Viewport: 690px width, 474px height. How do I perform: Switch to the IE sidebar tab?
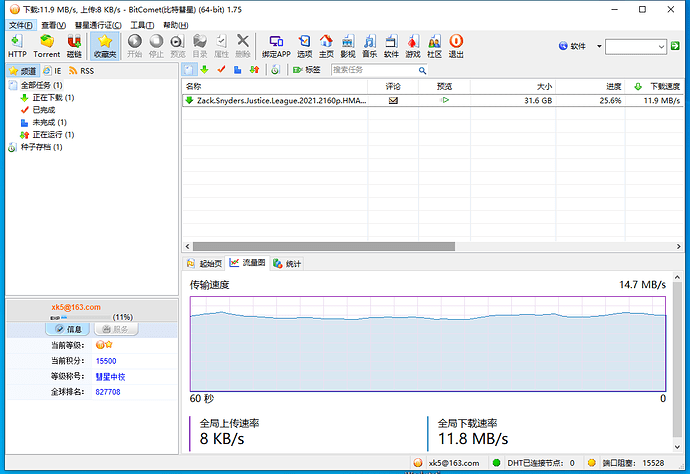52,71
